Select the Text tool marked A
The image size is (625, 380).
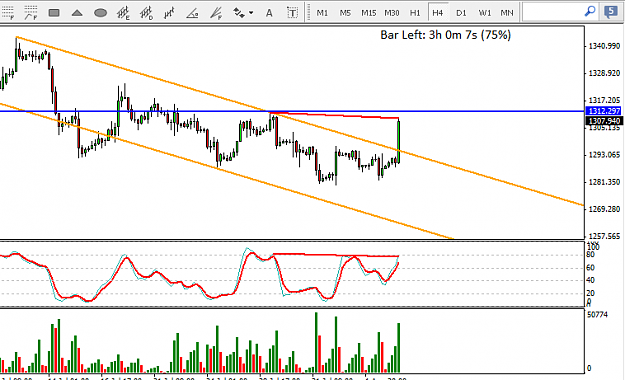tap(269, 13)
